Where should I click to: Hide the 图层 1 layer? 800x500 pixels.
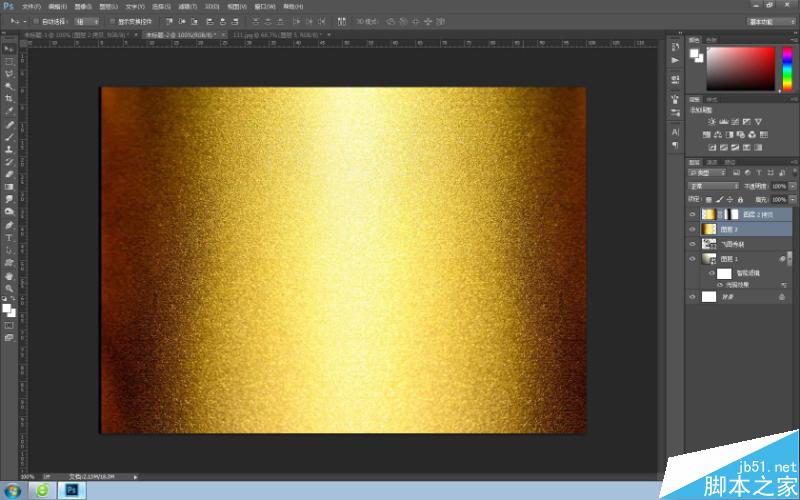tap(692, 259)
